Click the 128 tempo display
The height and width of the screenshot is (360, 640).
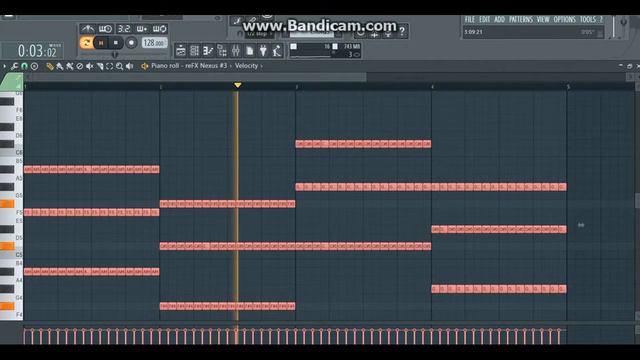click(154, 42)
